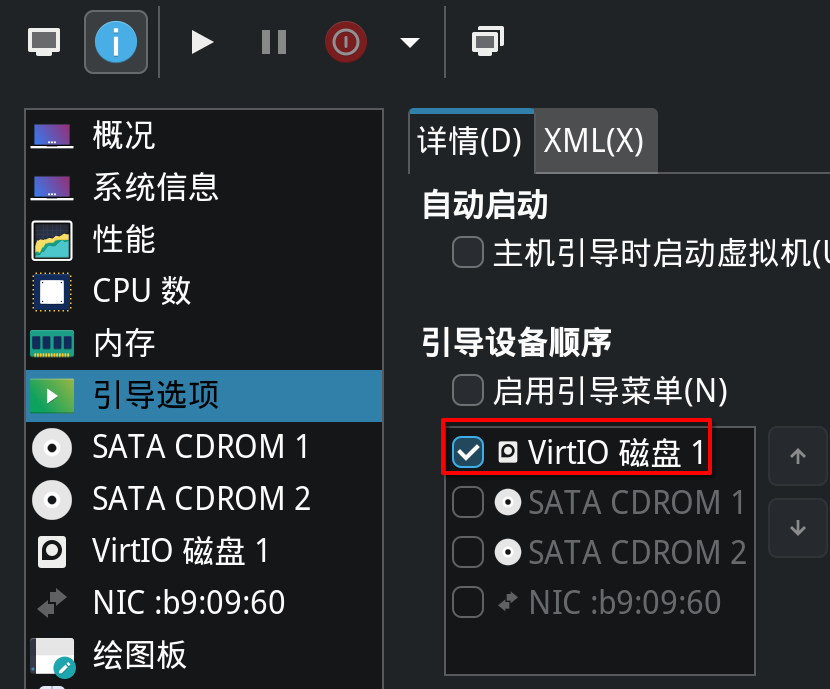Screen dimensions: 830x689
Task: Toggle 启用引导菜单(N) checkbox
Action: pyautogui.click(x=468, y=388)
